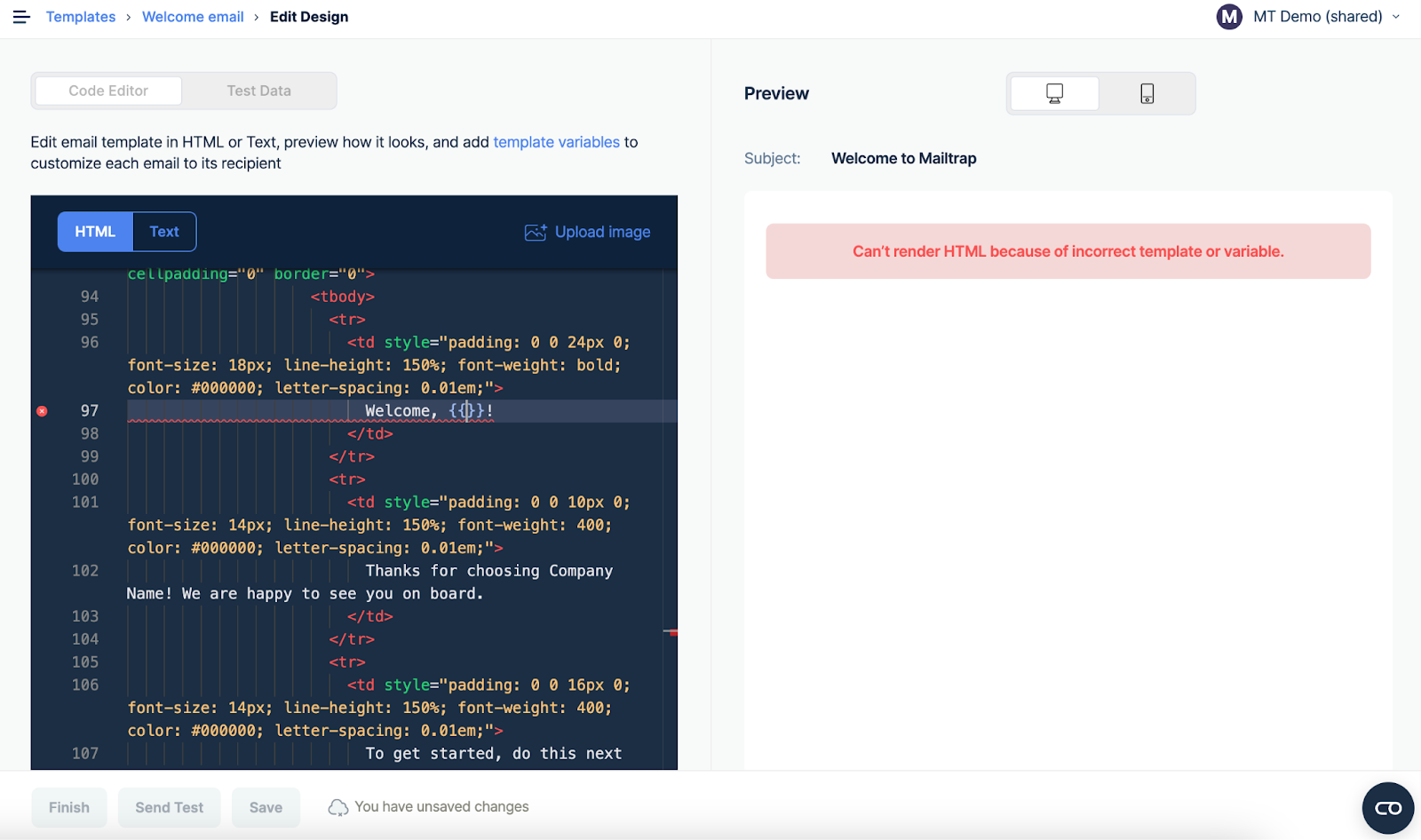Click the unsaved changes cloud icon
Viewport: 1421px width, 840px height.
[337, 807]
